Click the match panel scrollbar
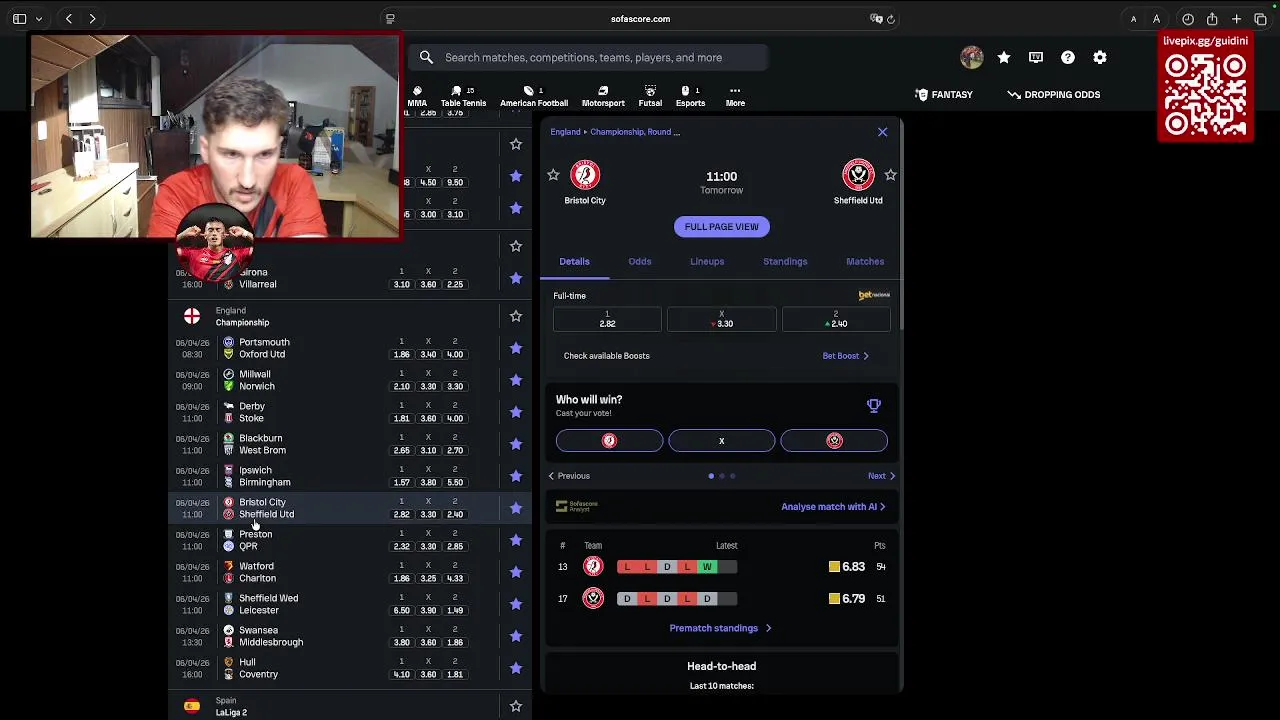Viewport: 1280px width, 720px height. [900, 225]
